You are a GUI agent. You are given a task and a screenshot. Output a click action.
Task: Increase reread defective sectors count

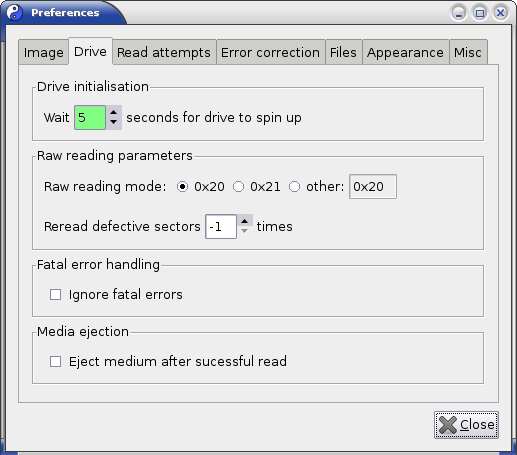[245, 221]
